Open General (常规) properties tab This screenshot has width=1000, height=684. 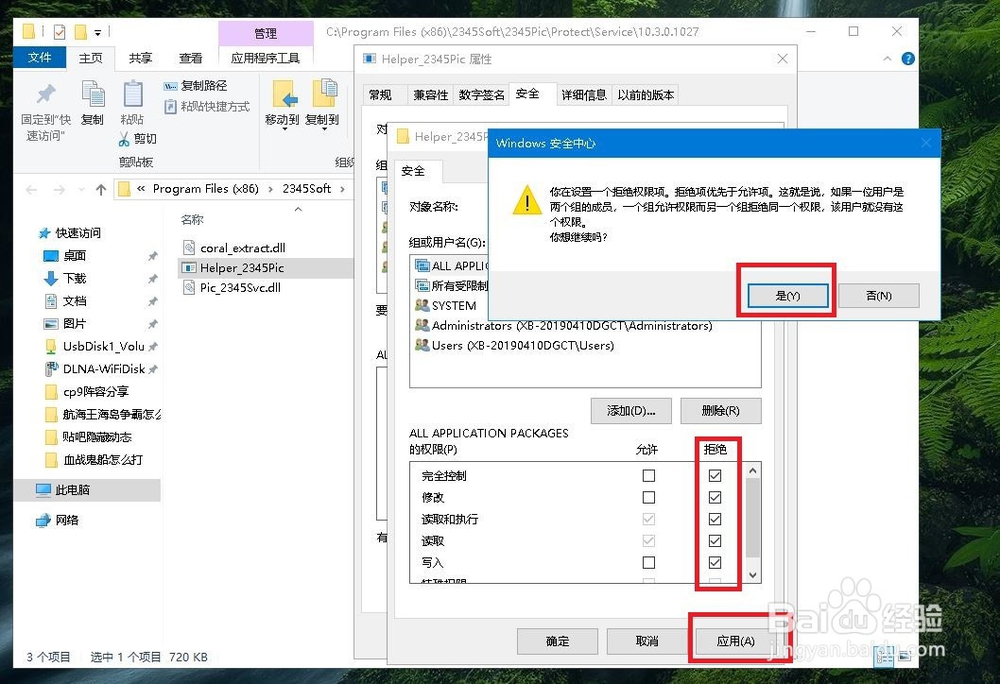[x=380, y=94]
